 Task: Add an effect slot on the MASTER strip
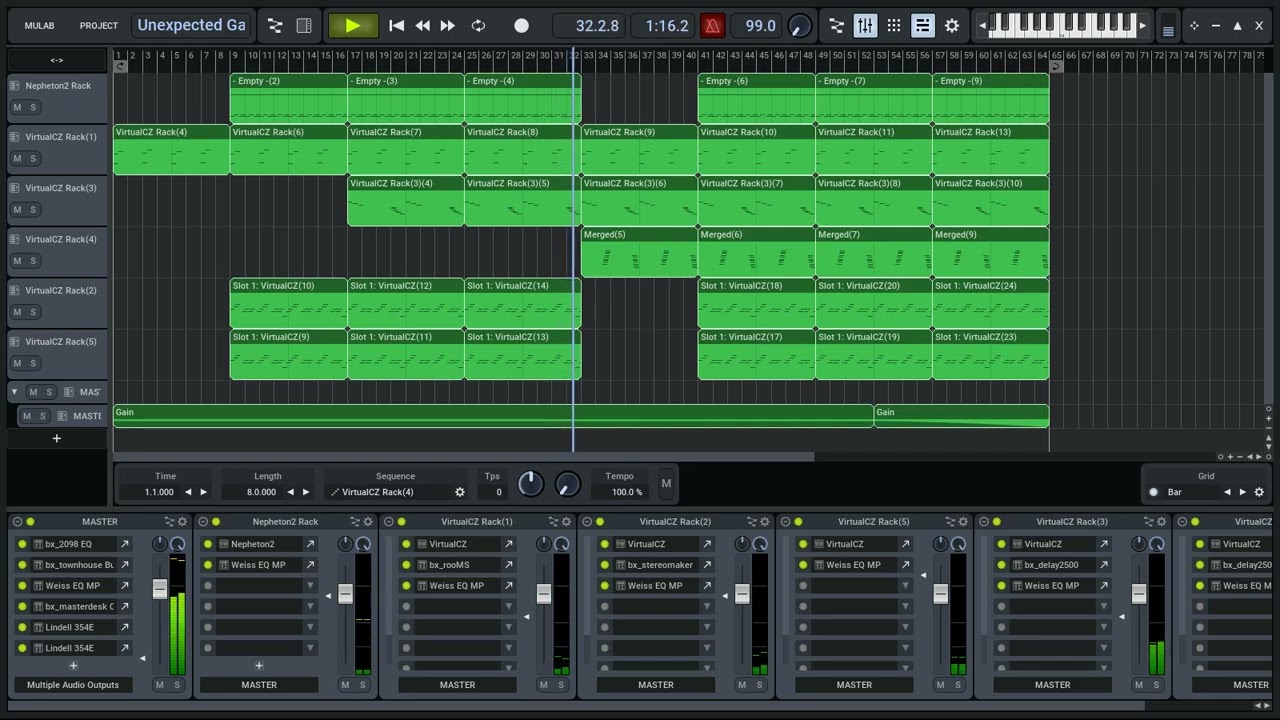[73, 665]
